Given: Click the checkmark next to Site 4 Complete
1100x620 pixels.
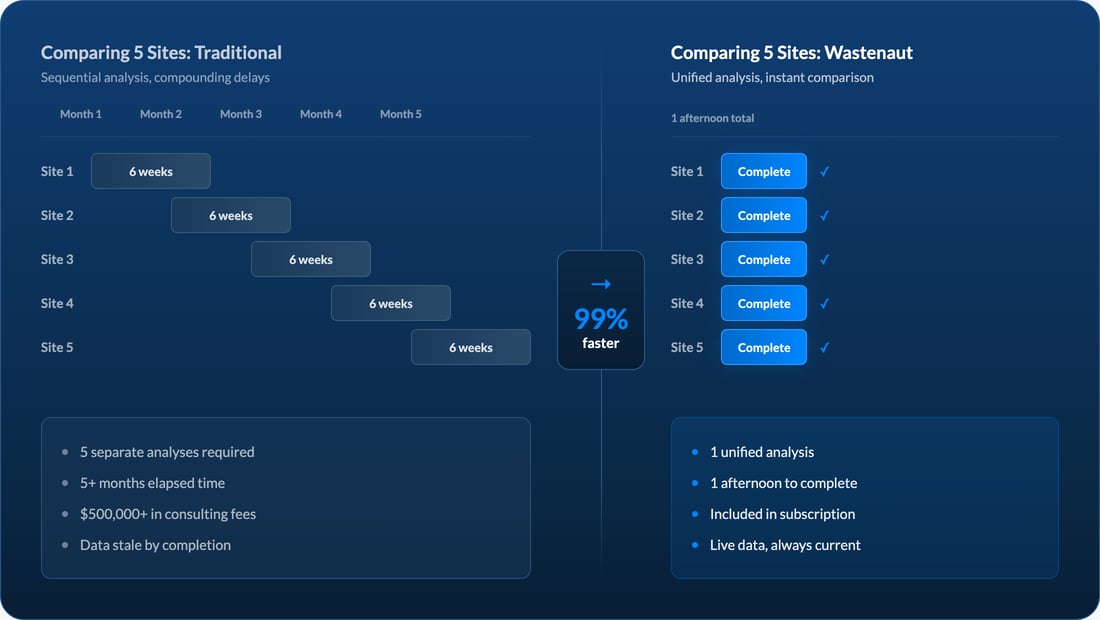Looking at the screenshot, I should [x=825, y=304].
